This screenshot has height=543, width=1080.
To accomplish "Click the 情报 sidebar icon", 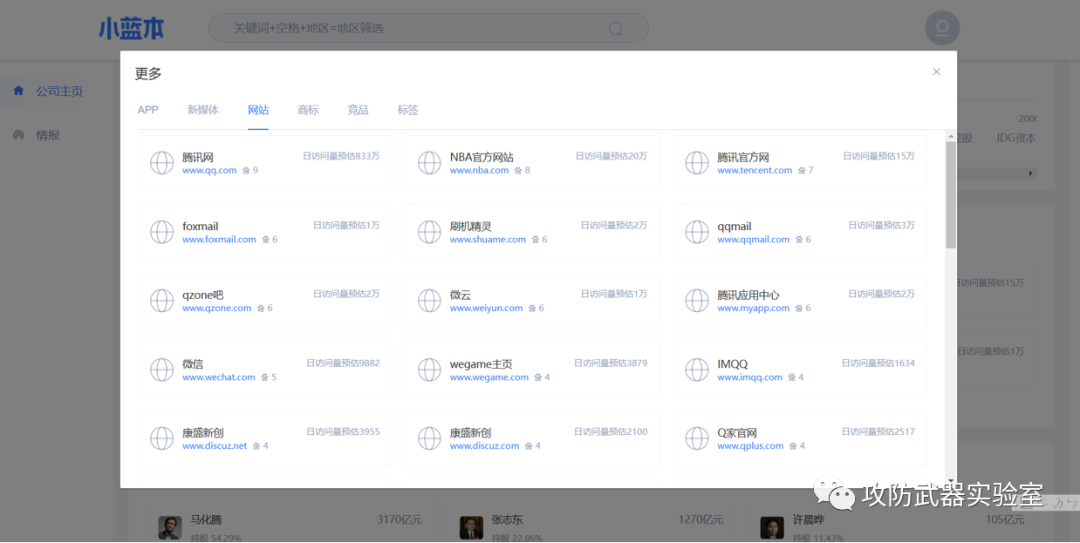I will pyautogui.click(x=19, y=135).
